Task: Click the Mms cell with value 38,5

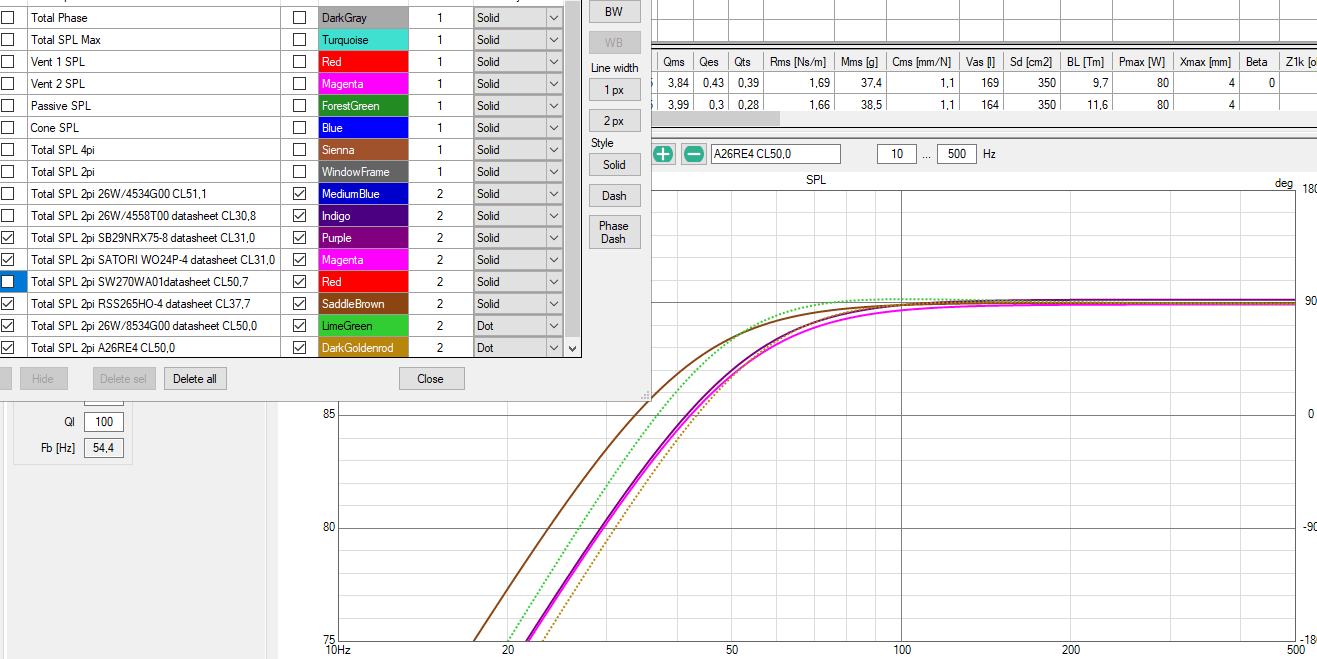Action: click(x=859, y=104)
